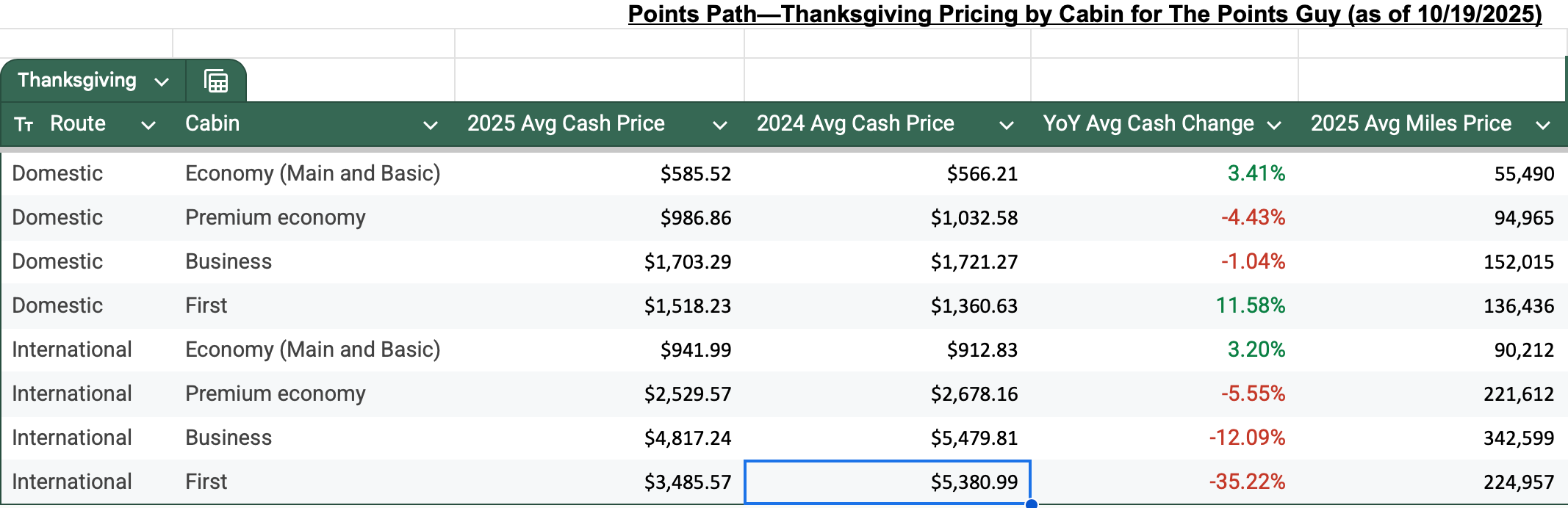The width and height of the screenshot is (1568, 508).
Task: Expand 2025 Avg Miles Price column dropdown
Action: coord(1543,126)
